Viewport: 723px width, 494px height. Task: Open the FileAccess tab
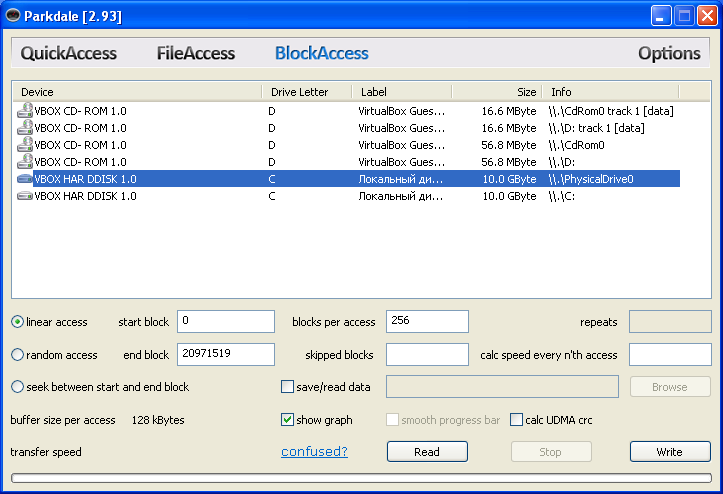pyautogui.click(x=196, y=53)
